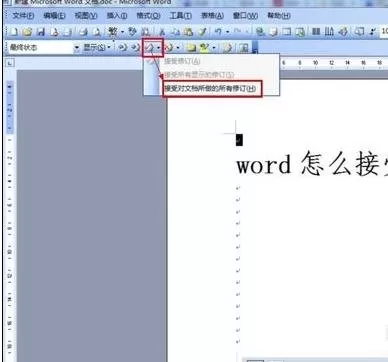This screenshot has height=362, width=388.
Task: Click the horizontal ruler at mark 10
Action: (315, 62)
